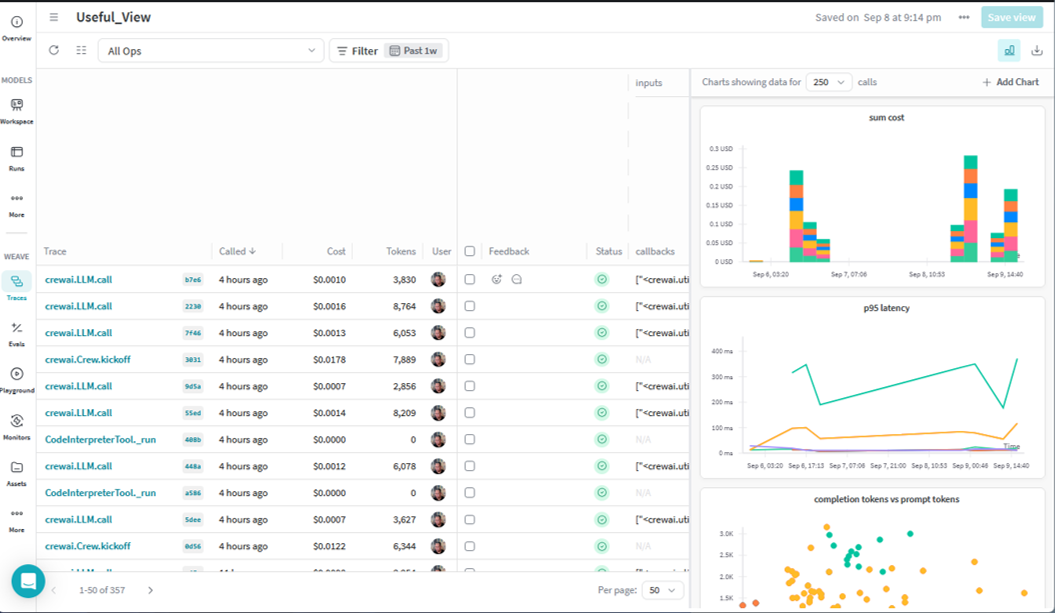Click the Add Chart button
Image resolution: width=1055 pixels, height=613 pixels.
click(x=1011, y=82)
